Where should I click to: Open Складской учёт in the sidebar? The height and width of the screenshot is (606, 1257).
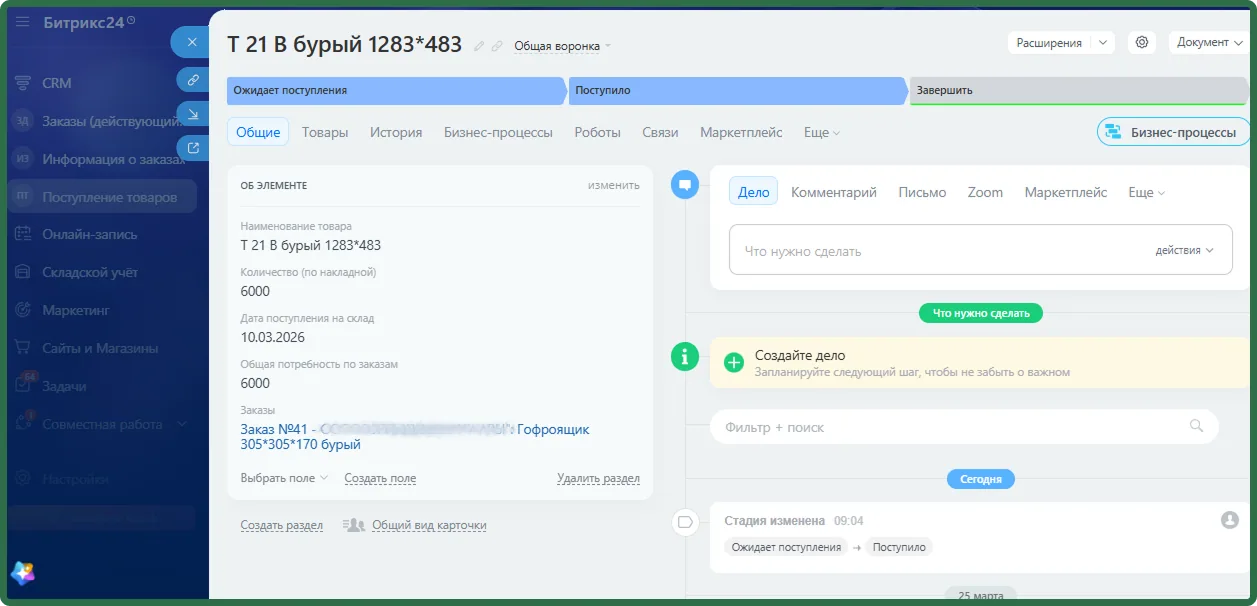pos(90,272)
